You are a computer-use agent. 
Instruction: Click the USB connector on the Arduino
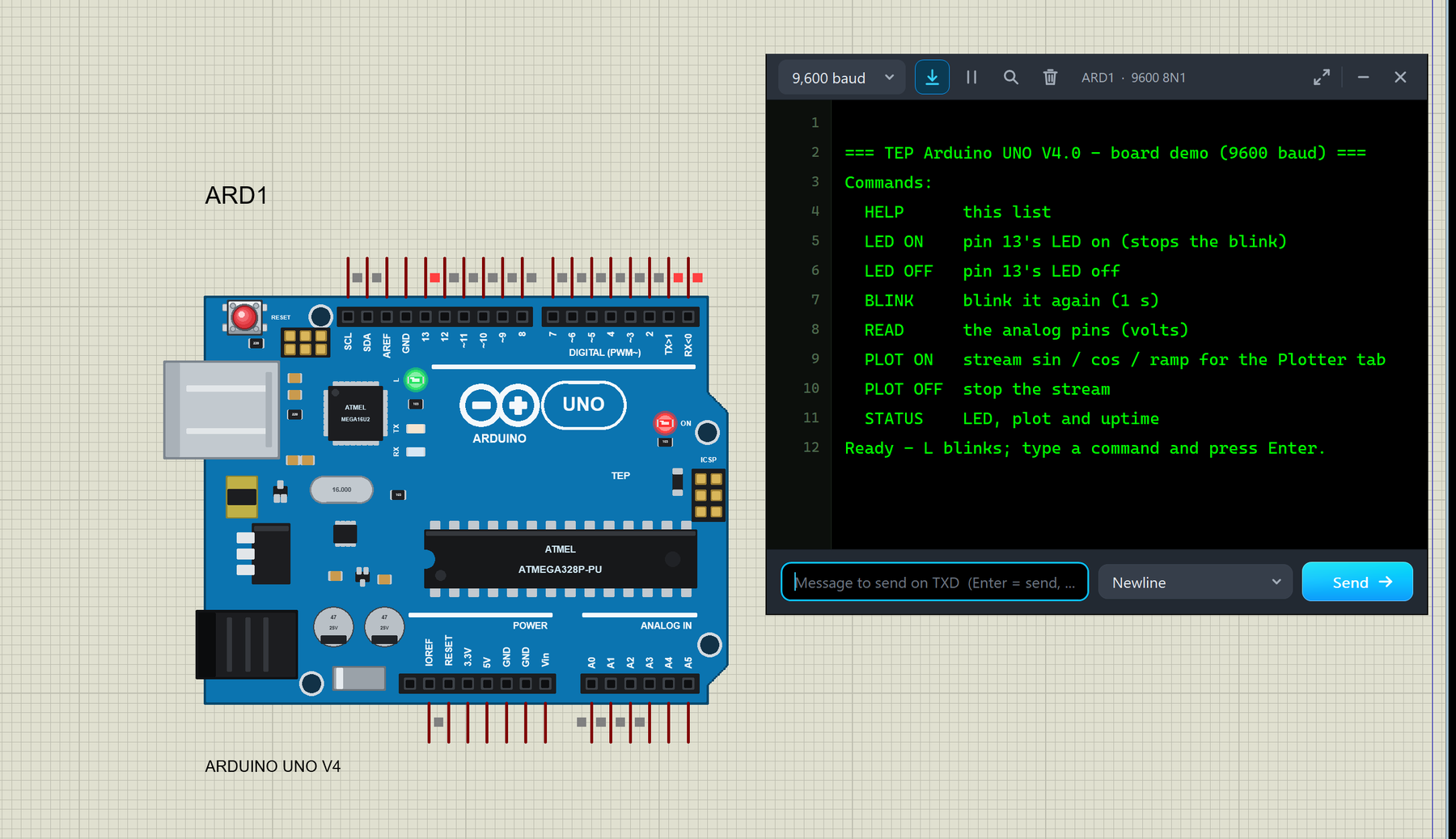(222, 410)
